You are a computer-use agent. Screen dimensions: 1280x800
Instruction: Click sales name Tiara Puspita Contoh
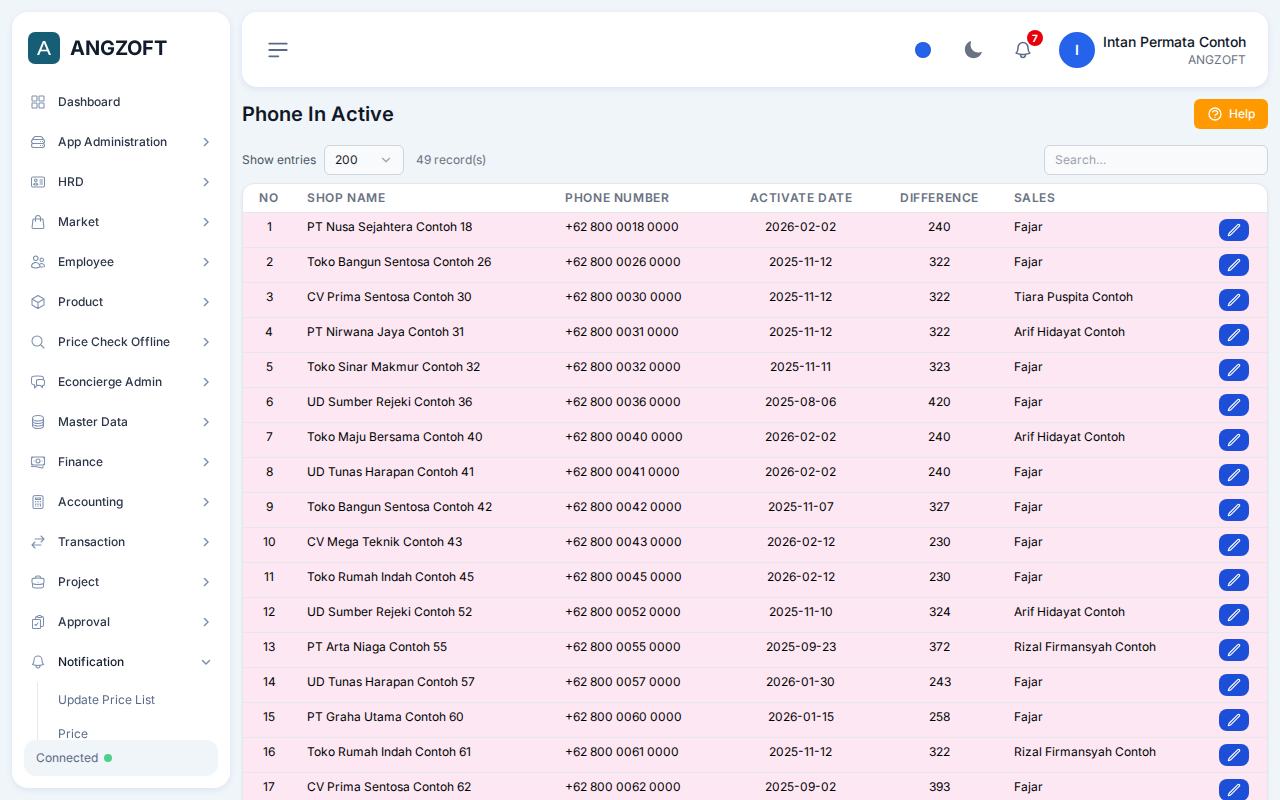tap(1073, 297)
